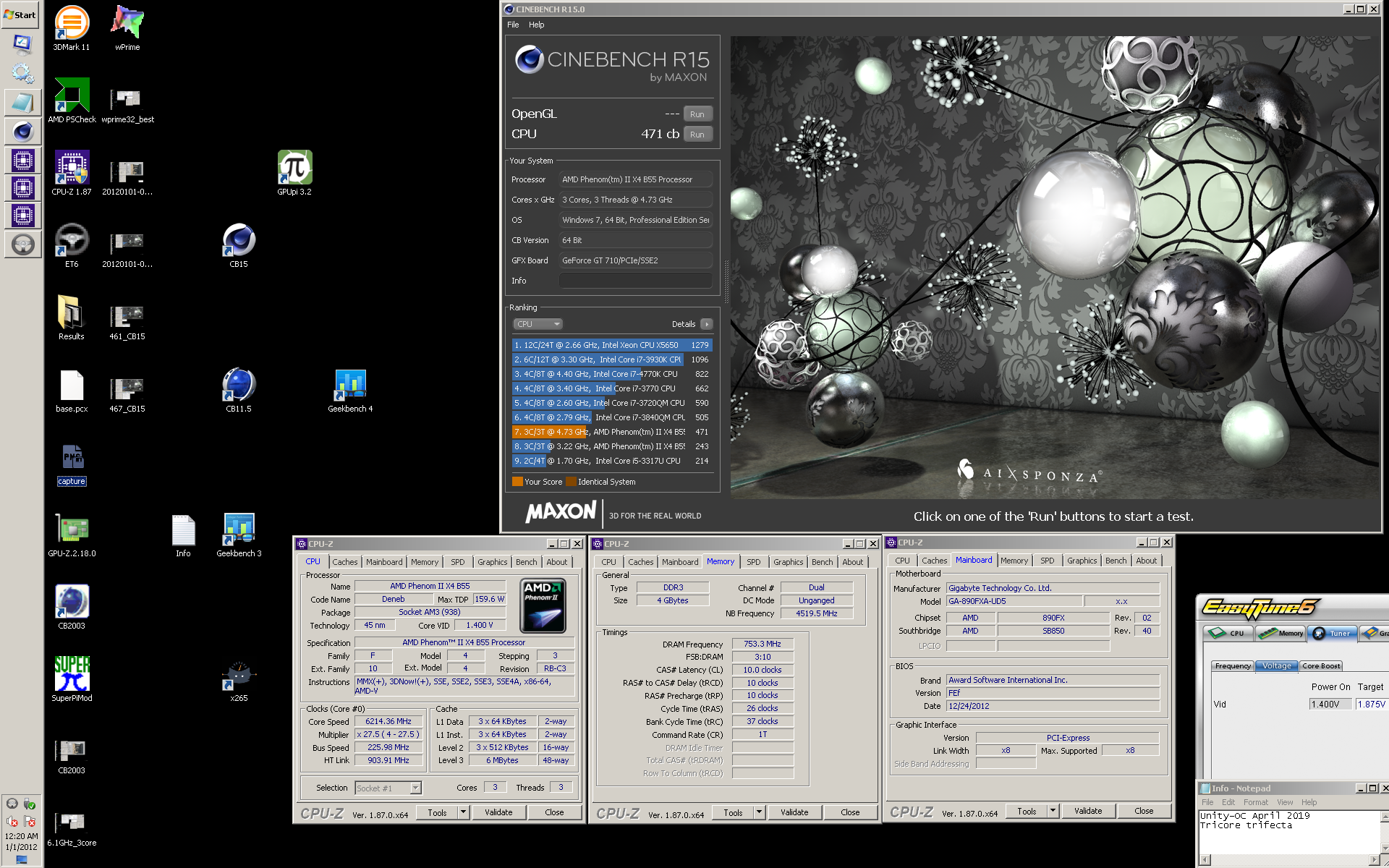Screen dimensions: 1389x868
Task: Switch to SPD tab in Memory CPU-Z window
Action: click(754, 562)
